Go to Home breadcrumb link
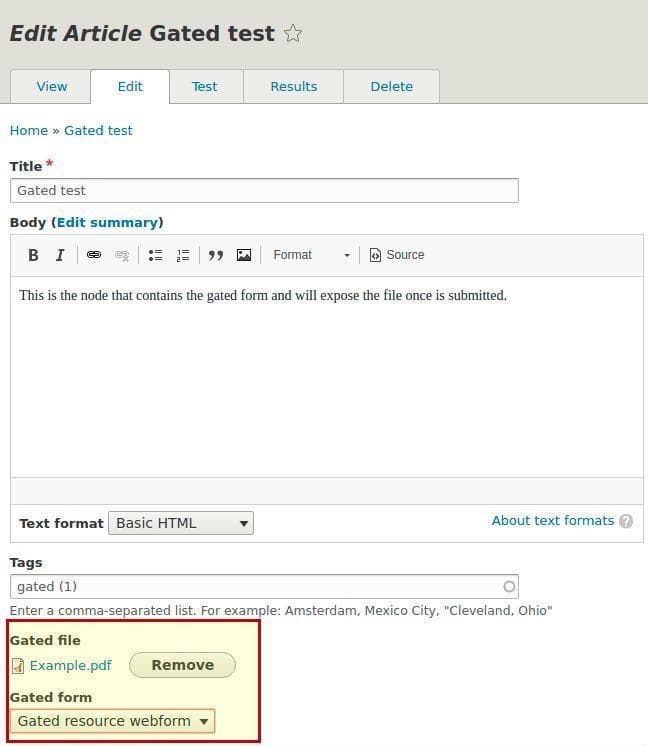Image resolution: width=648 pixels, height=746 pixels. (29, 130)
